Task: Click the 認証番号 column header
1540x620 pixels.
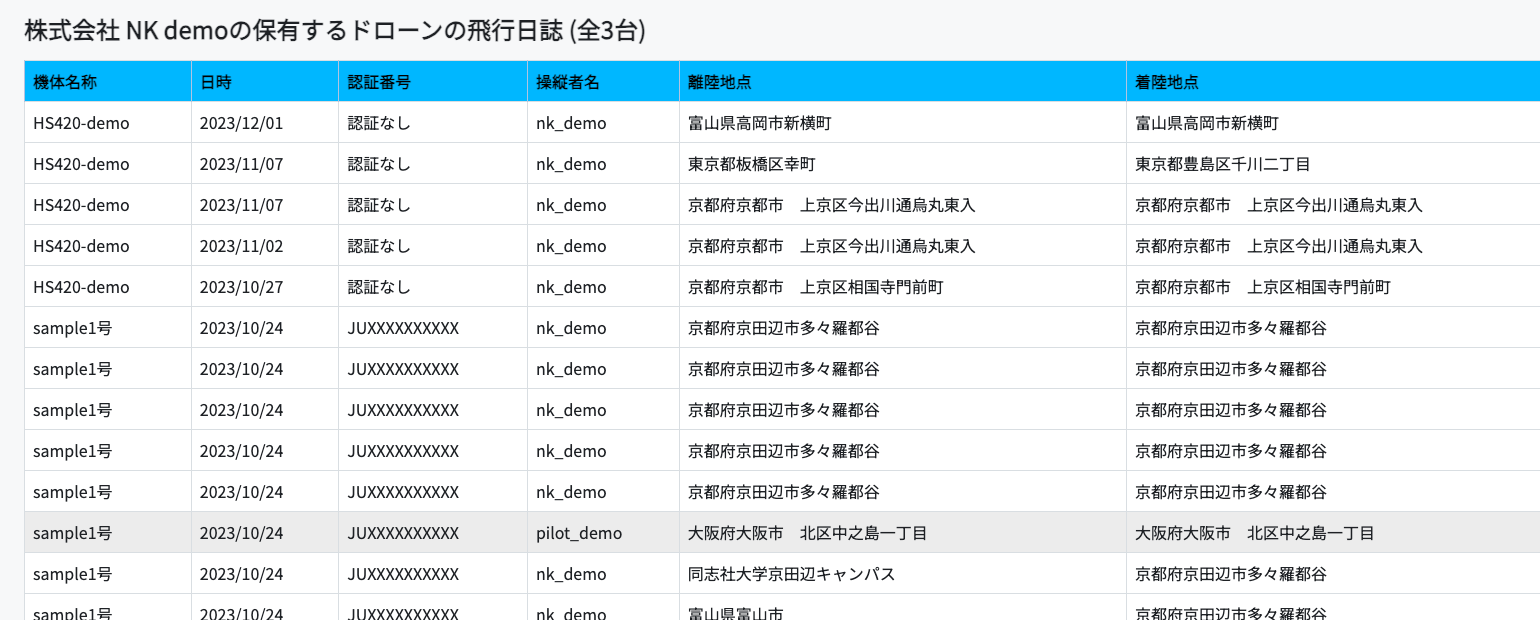Action: pyautogui.click(x=433, y=82)
